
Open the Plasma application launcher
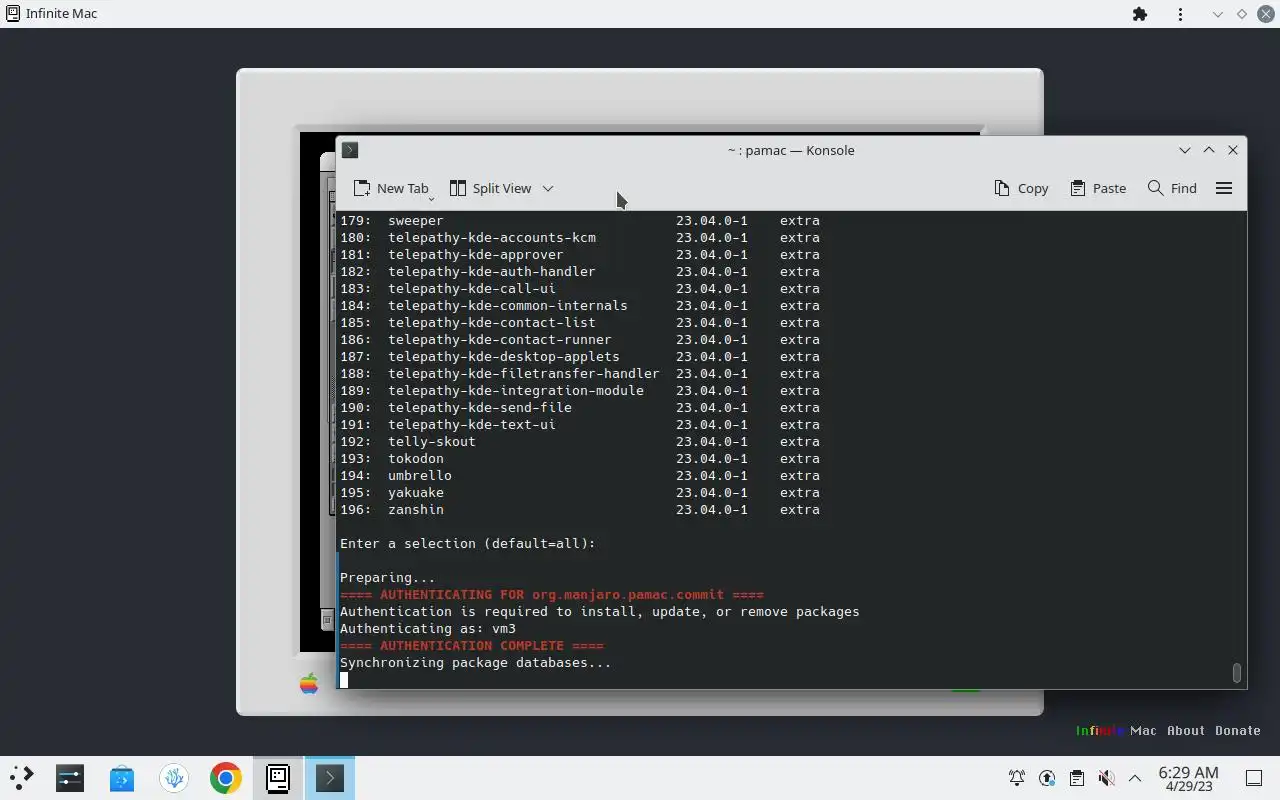pos(21,778)
